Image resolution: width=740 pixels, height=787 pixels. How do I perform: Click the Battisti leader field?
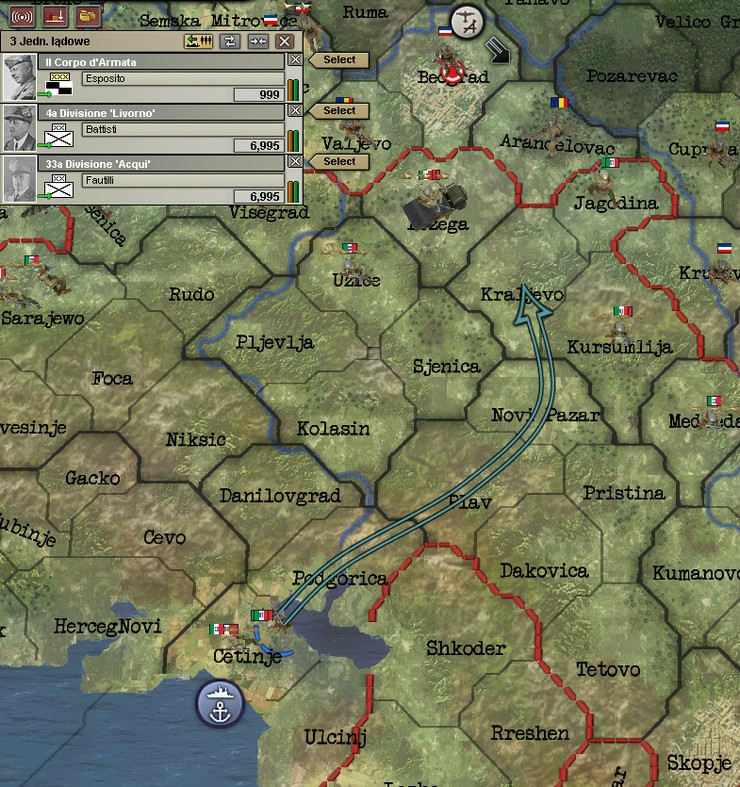183,129
